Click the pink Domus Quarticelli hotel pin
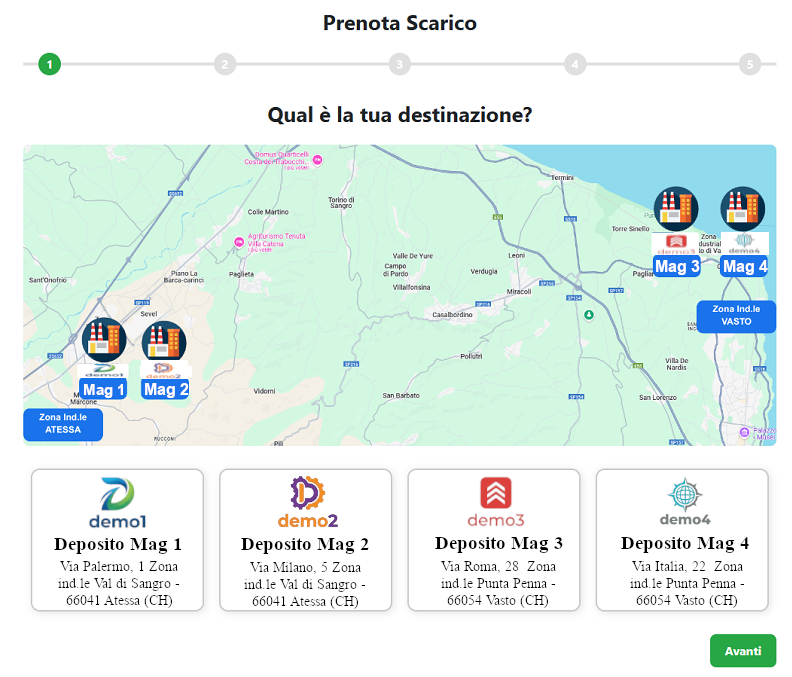This screenshot has width=792, height=677. coord(317,160)
